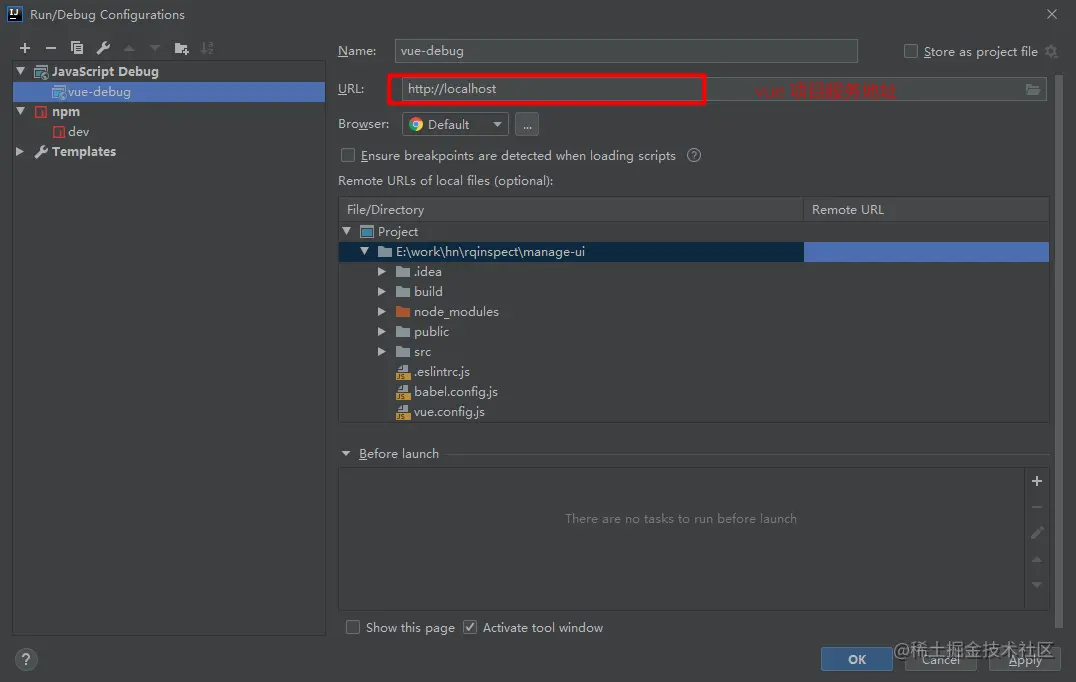Click the folder icon in the URL field

click(x=1032, y=90)
